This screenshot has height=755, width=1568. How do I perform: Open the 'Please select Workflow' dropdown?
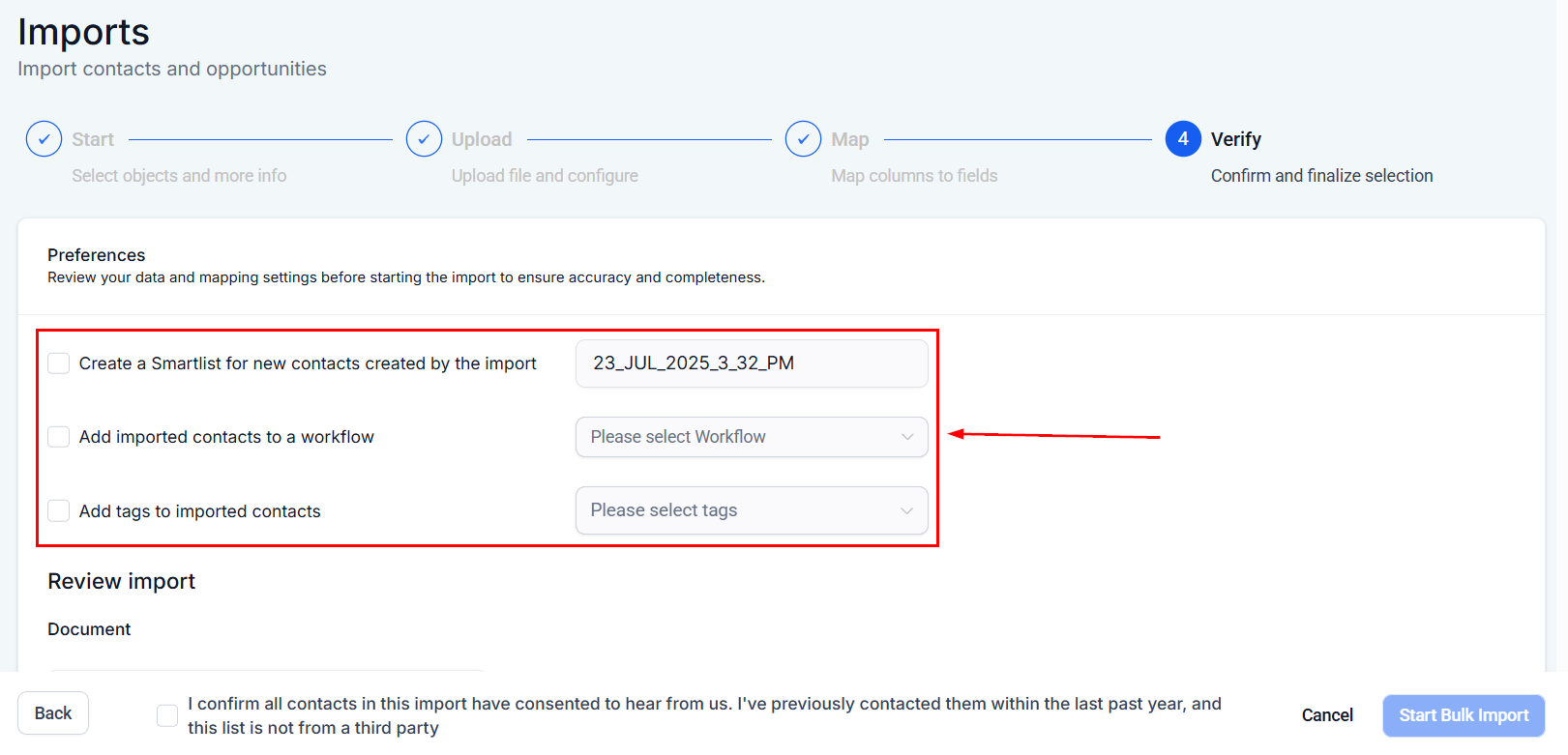(752, 437)
